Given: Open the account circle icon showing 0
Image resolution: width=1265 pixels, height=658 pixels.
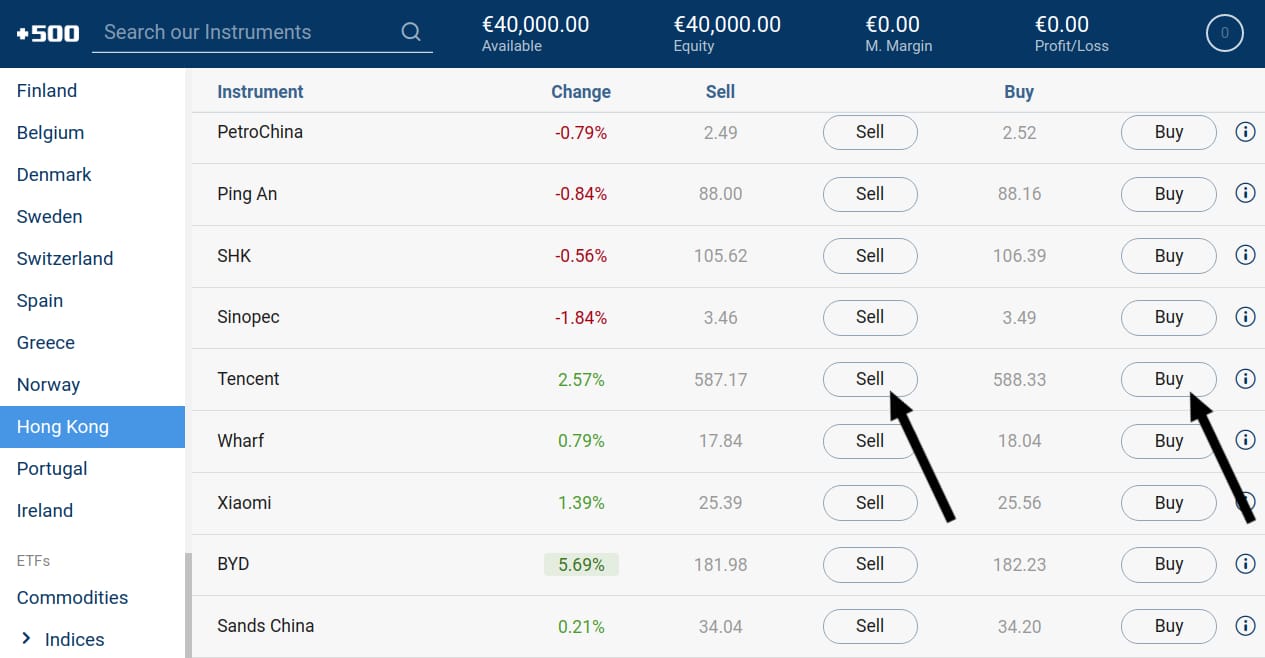Looking at the screenshot, I should point(1224,34).
